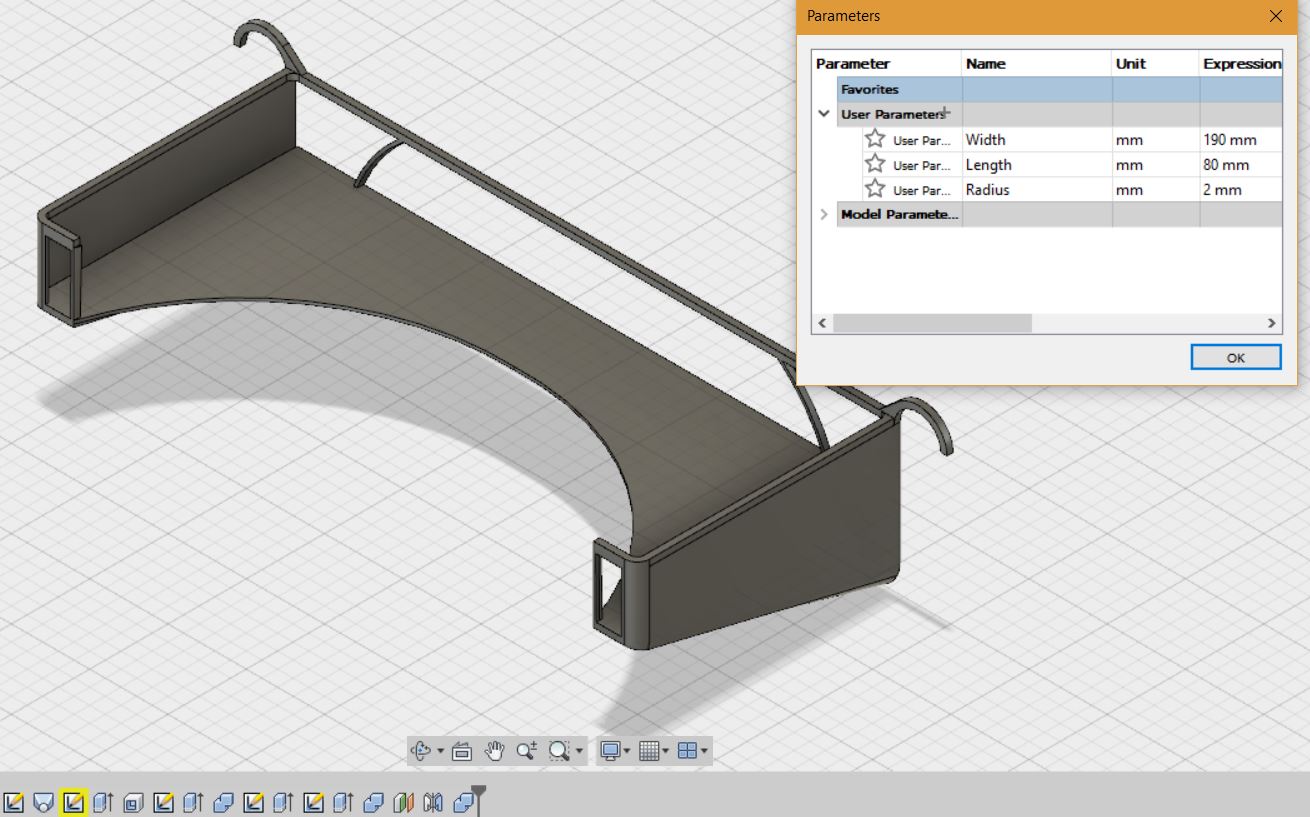
Task: Favorite the Length parameter star
Action: (x=875, y=164)
